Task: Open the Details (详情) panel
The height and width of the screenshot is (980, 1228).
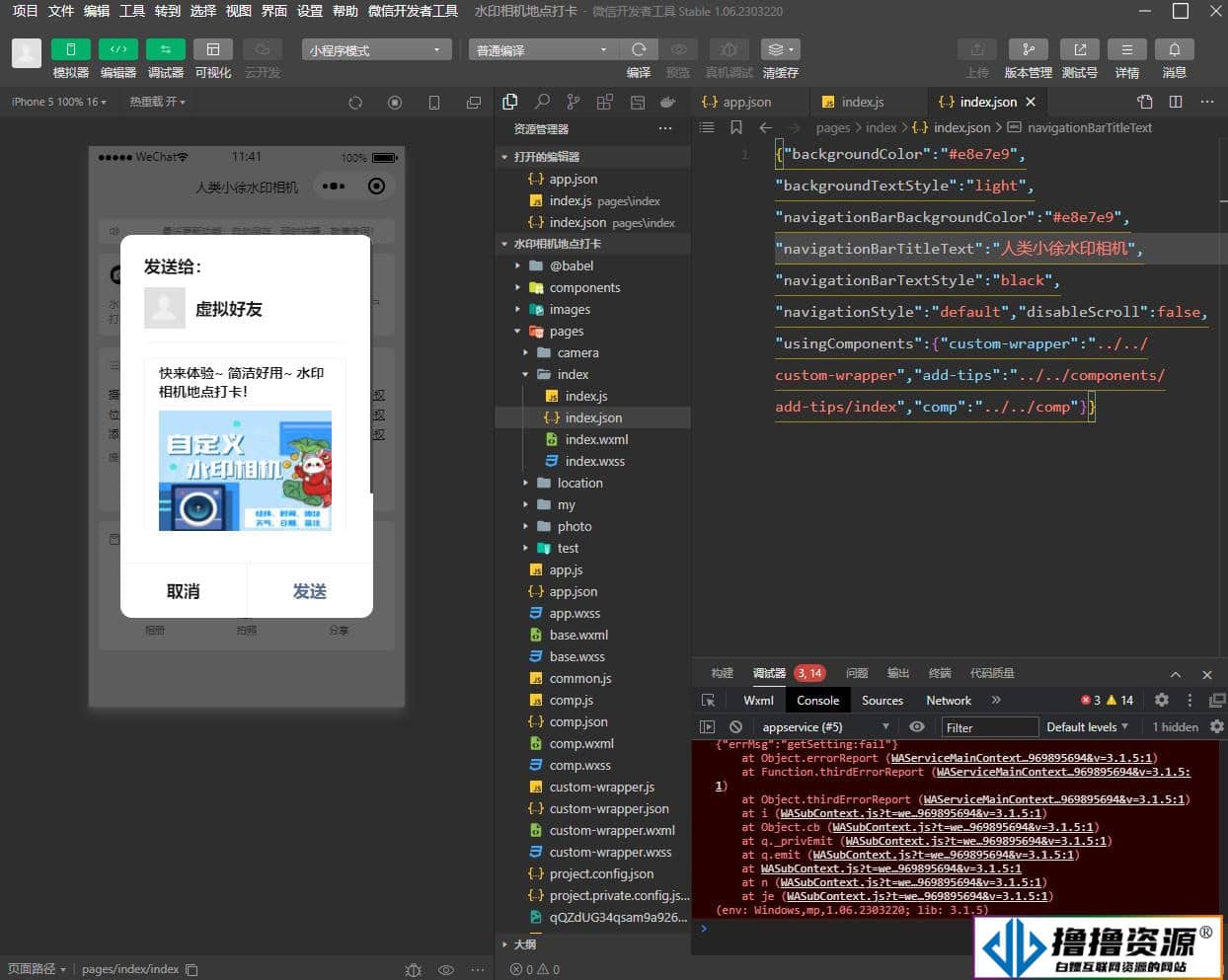Action: 1127,49
